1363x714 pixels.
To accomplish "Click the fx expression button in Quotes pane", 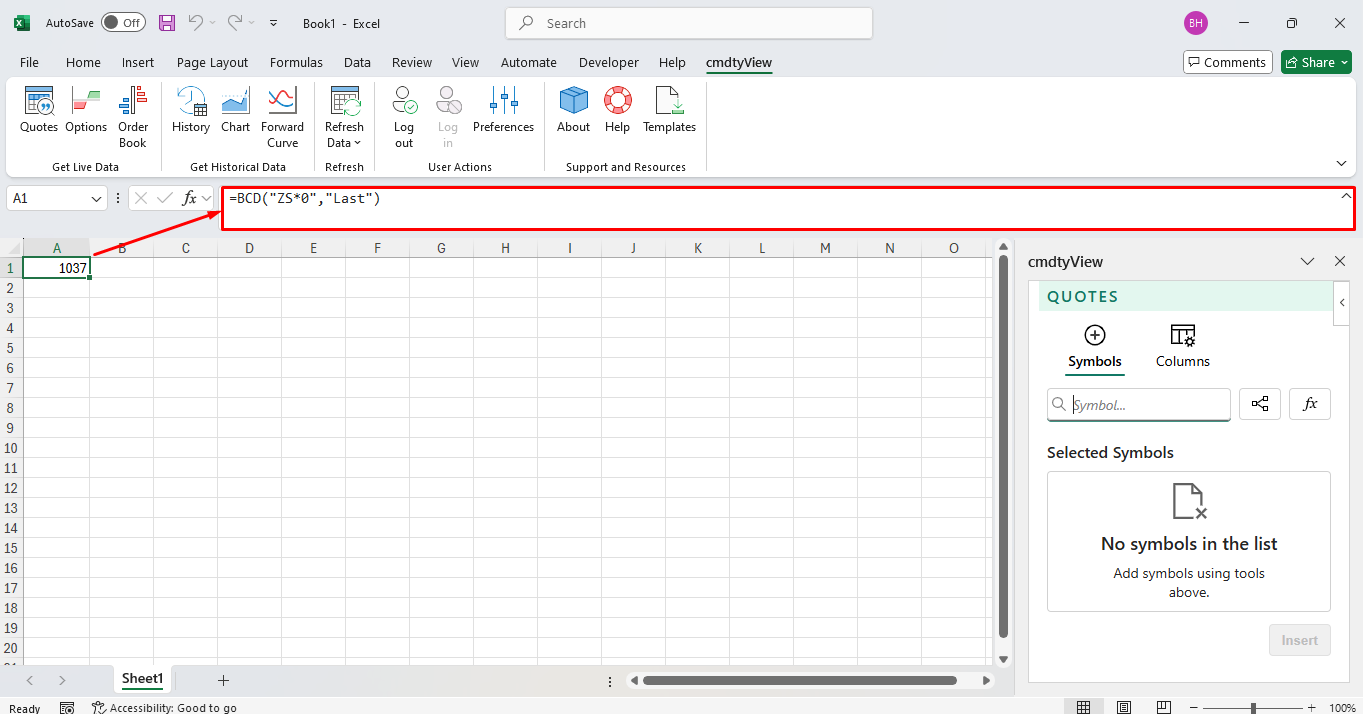I will (1310, 404).
